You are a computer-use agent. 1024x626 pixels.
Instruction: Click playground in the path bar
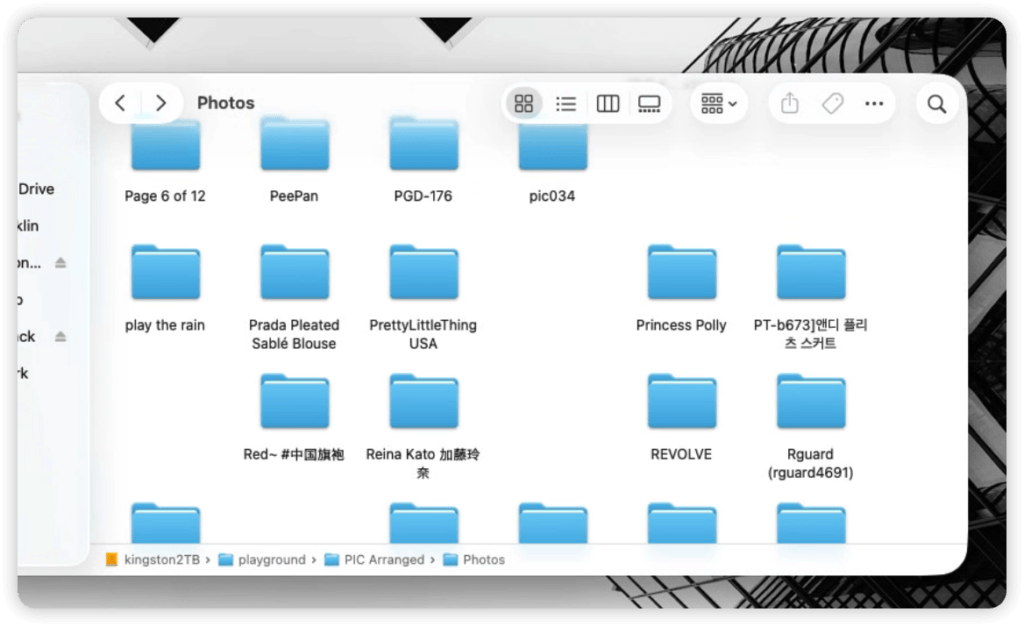(263, 559)
